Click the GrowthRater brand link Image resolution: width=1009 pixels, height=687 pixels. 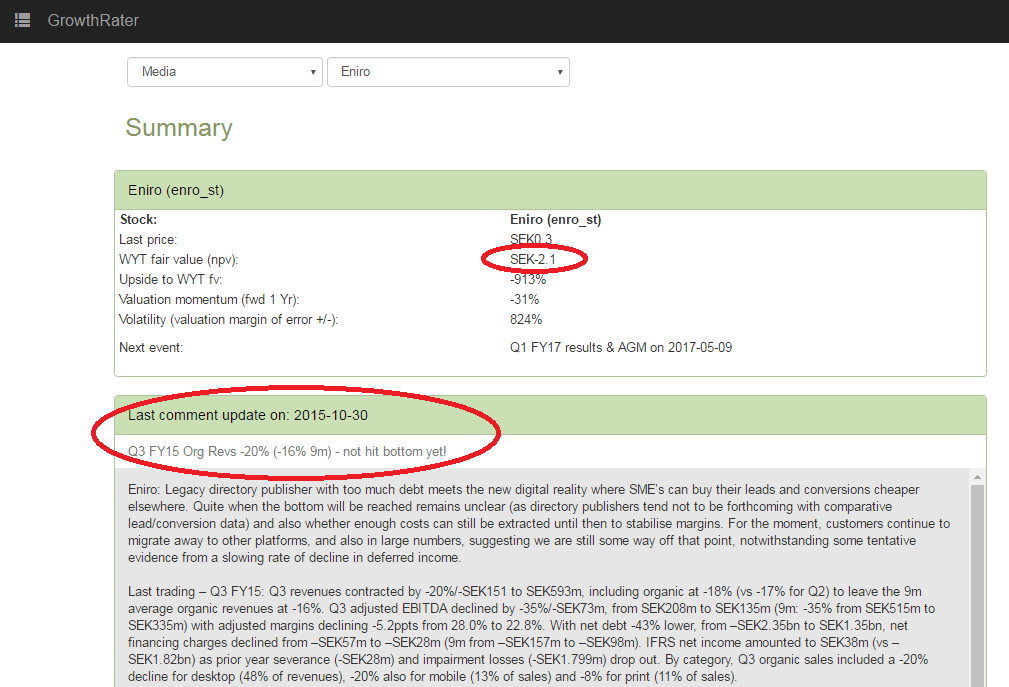click(93, 21)
